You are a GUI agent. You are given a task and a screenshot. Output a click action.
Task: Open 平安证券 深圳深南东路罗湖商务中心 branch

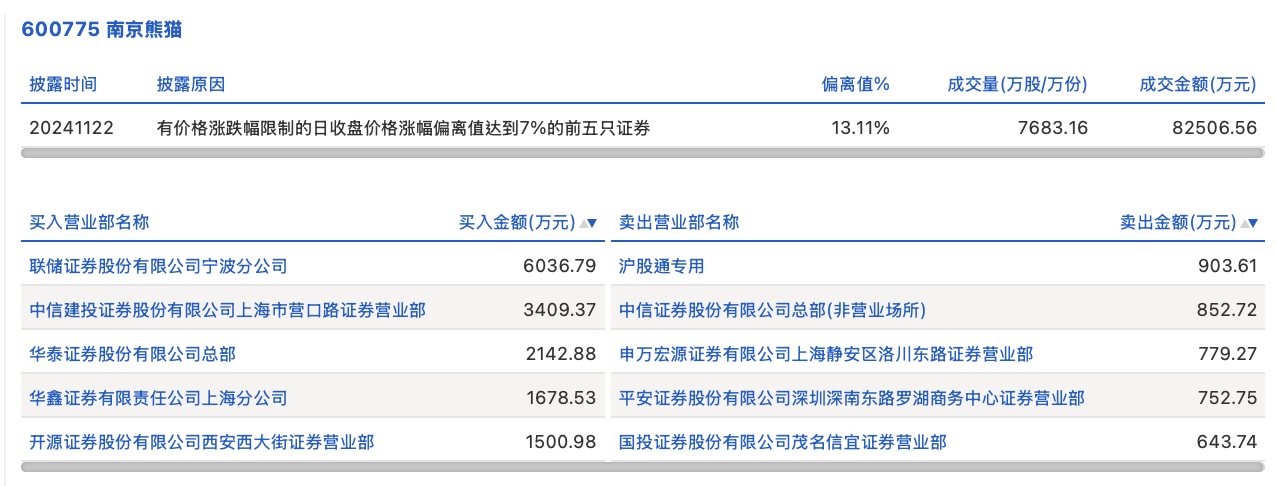point(852,398)
